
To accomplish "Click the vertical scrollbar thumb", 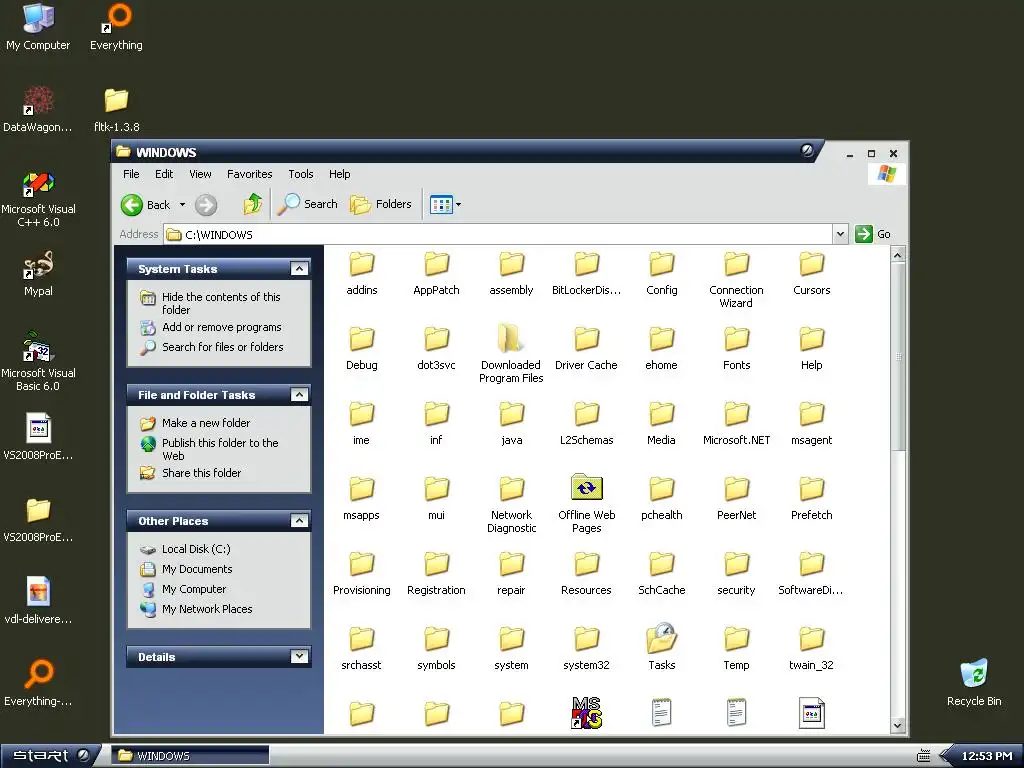I will coord(898,357).
